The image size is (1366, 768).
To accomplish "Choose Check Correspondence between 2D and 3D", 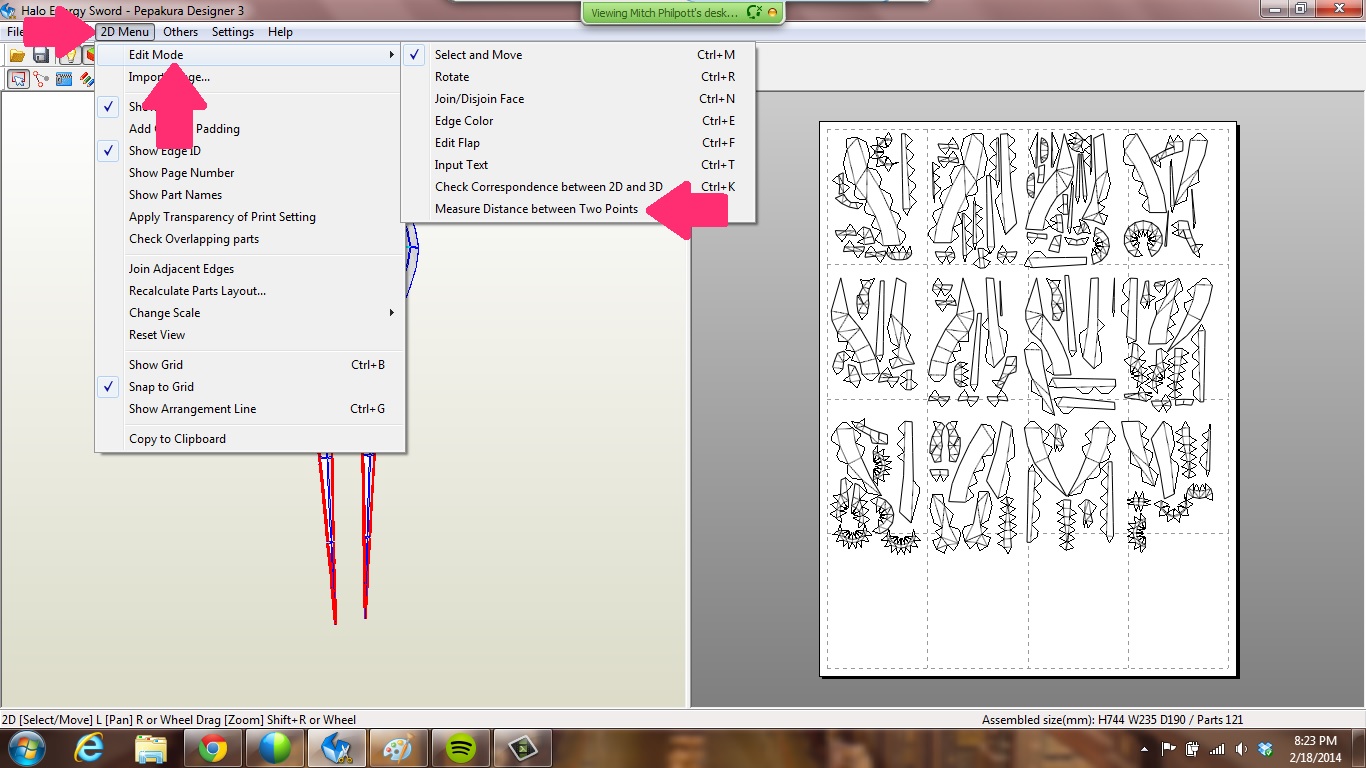I will 578,187.
